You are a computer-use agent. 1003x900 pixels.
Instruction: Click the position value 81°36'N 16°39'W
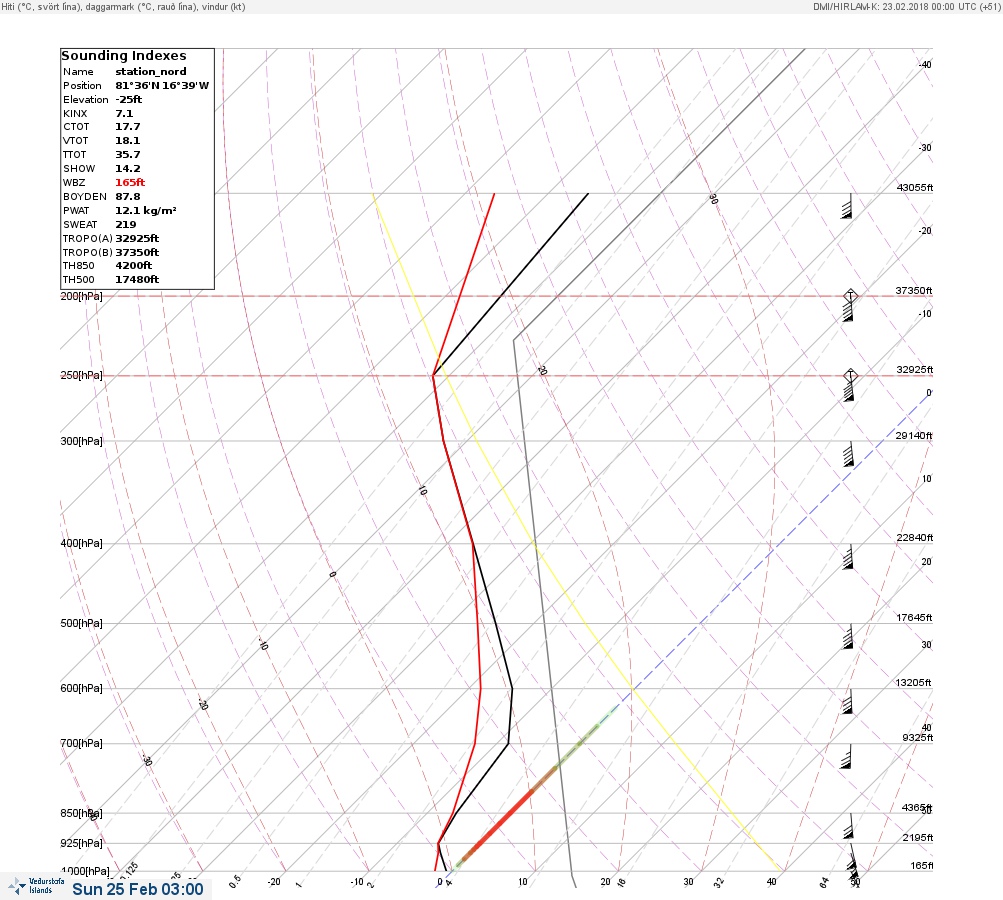coord(162,86)
